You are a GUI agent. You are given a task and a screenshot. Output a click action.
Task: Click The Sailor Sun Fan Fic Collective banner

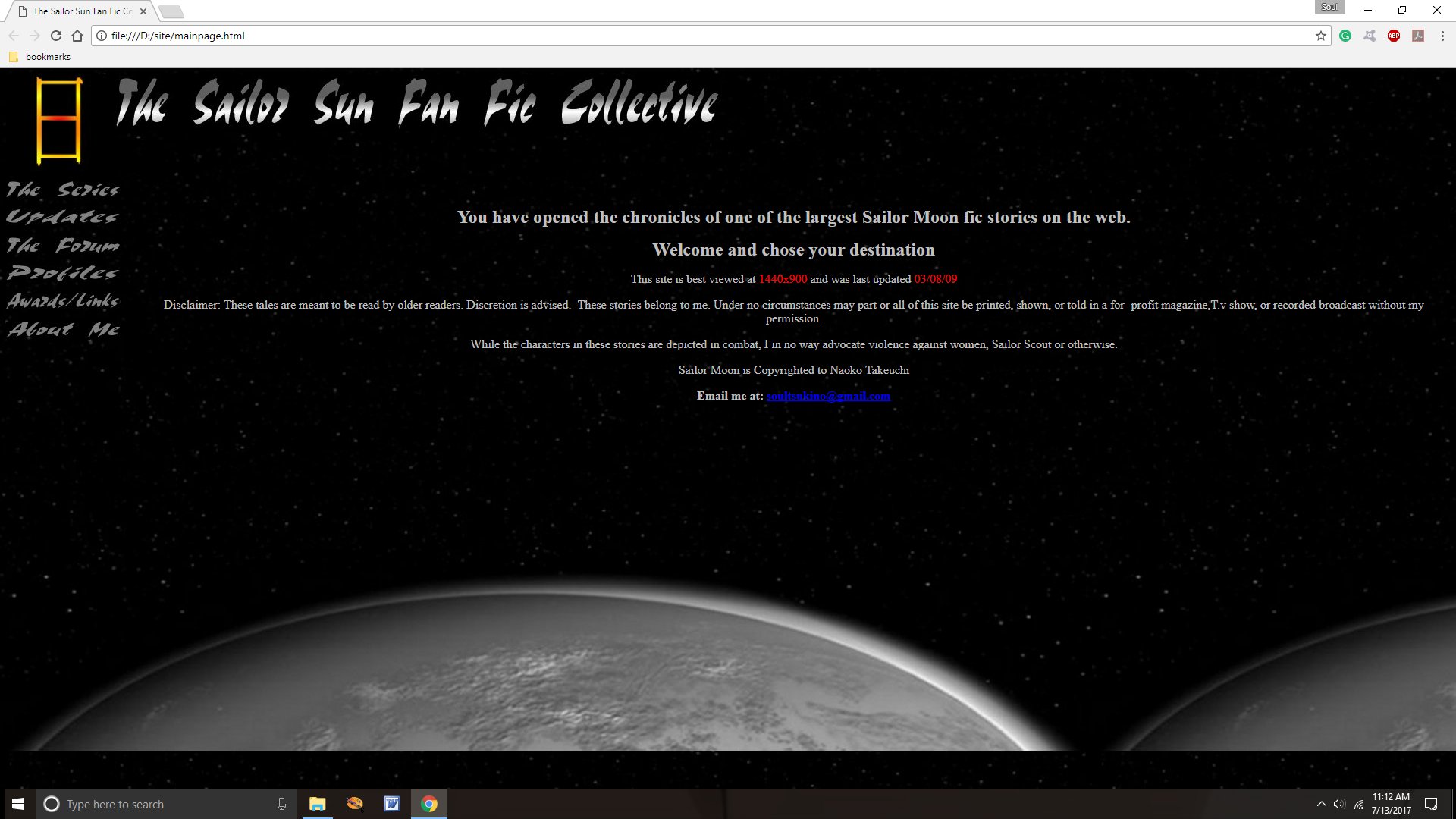pyautogui.click(x=417, y=102)
